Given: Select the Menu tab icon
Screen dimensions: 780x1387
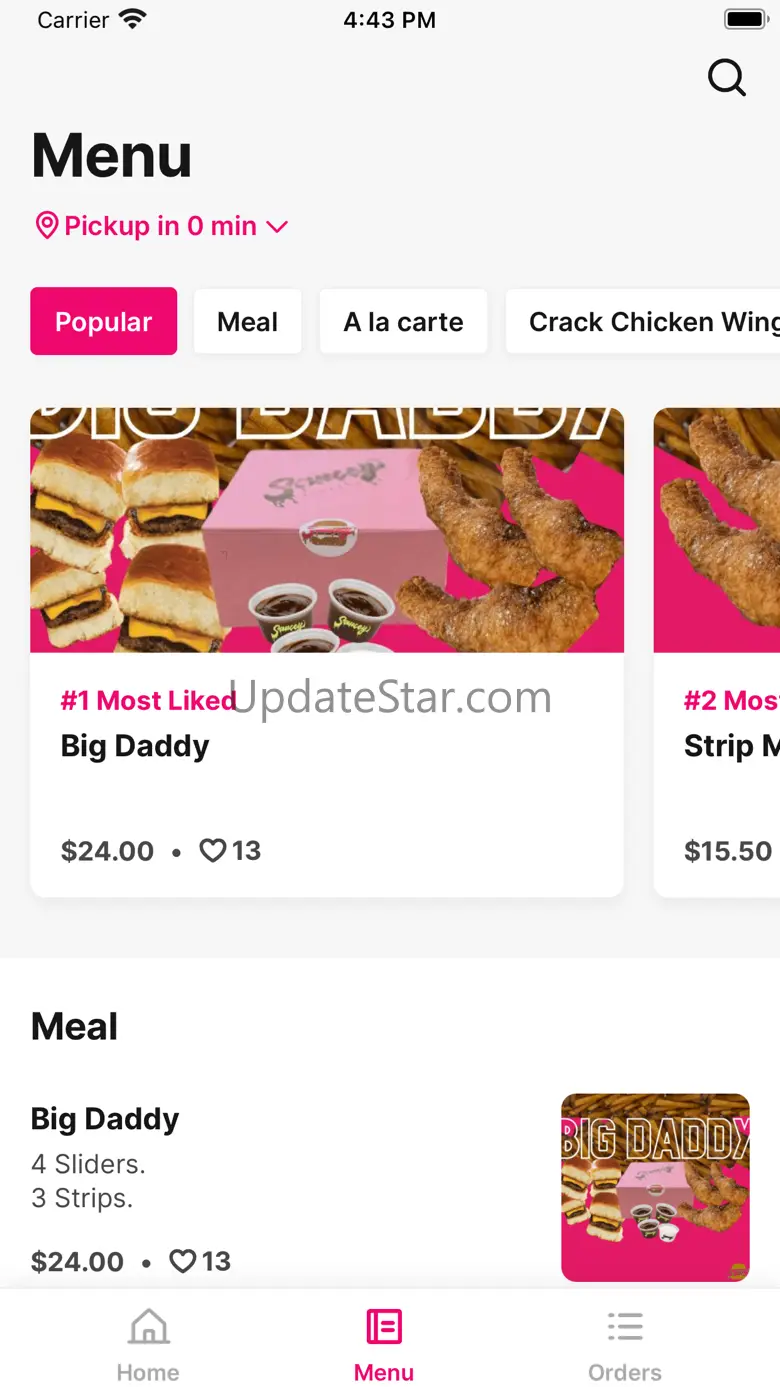Looking at the screenshot, I should tap(384, 1328).
